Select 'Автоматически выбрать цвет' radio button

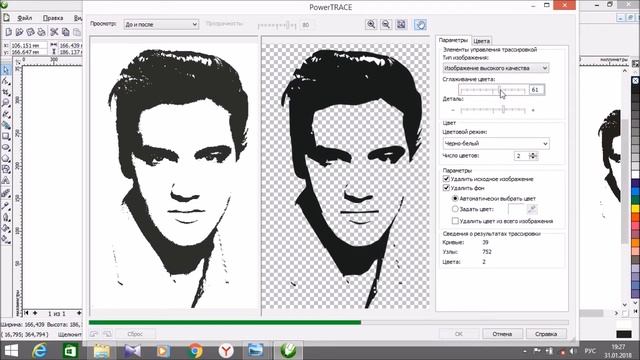[455, 198]
